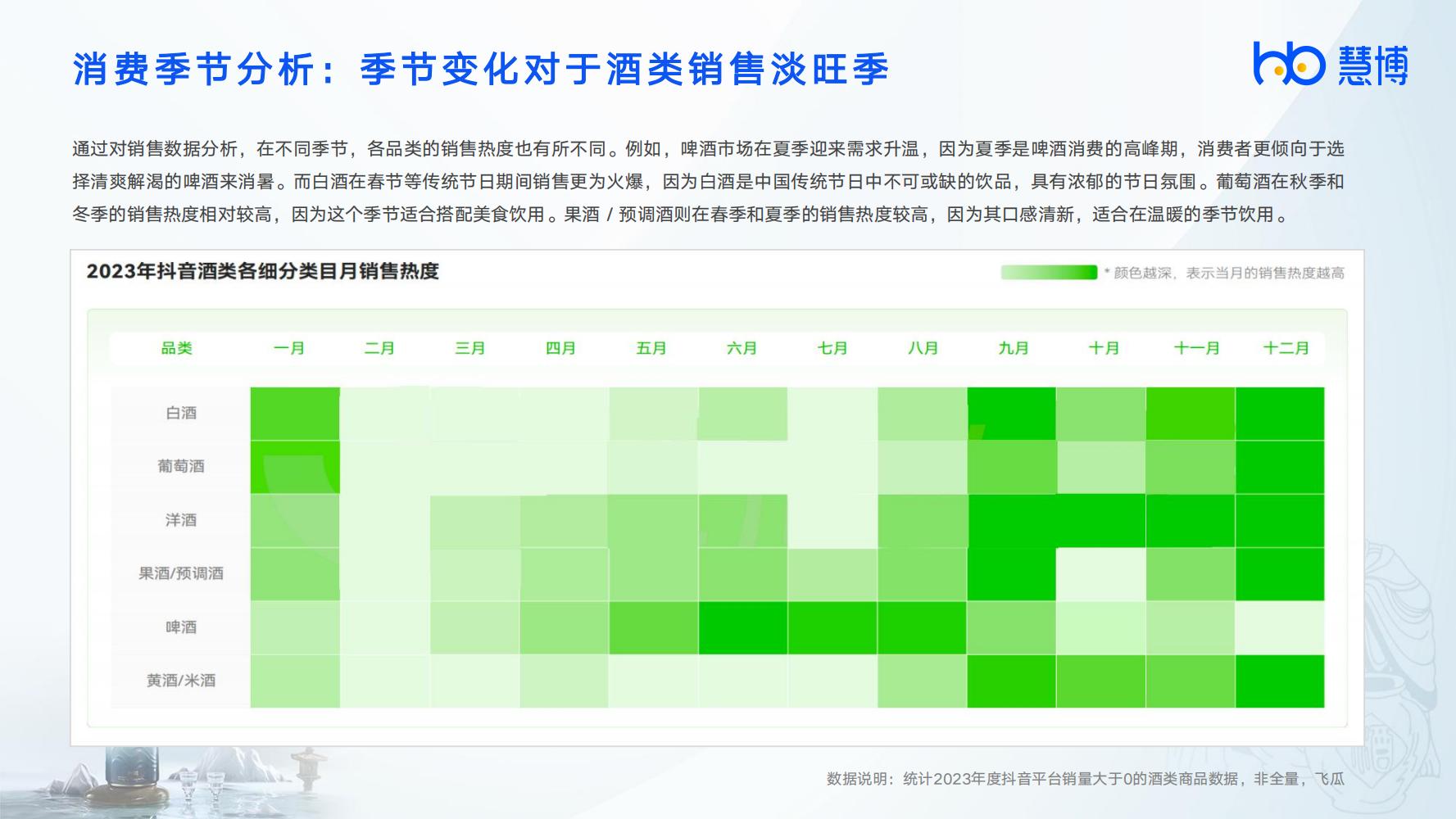The image size is (1456, 819).
Task: Click the 八月 column header
Action: 923,348
